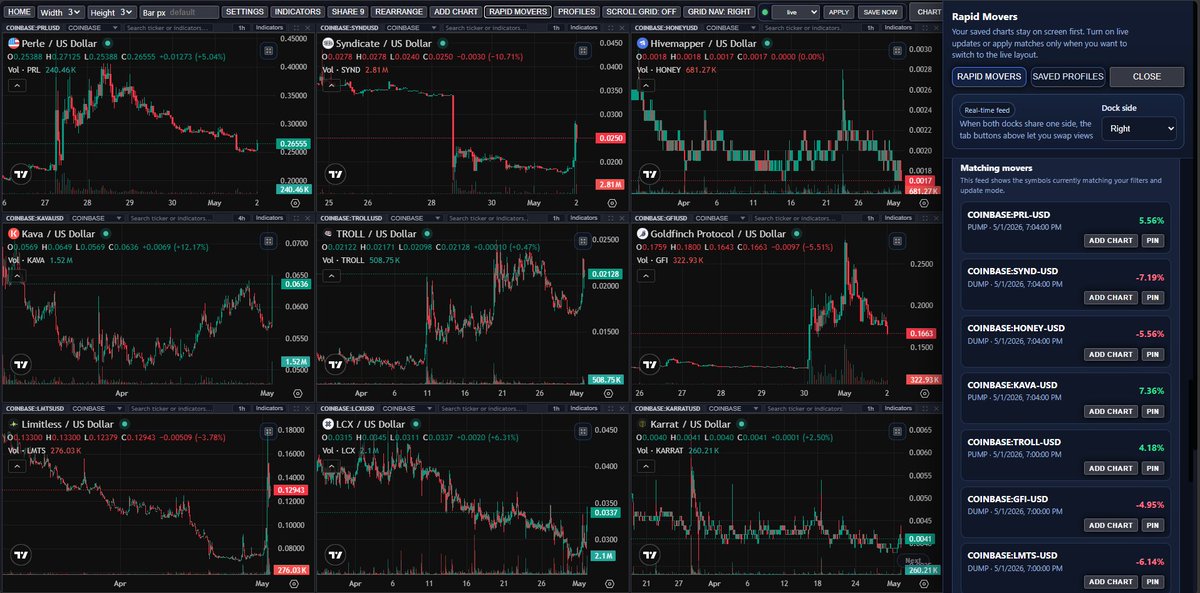Click market status dot beside Kava title

click(x=104, y=234)
